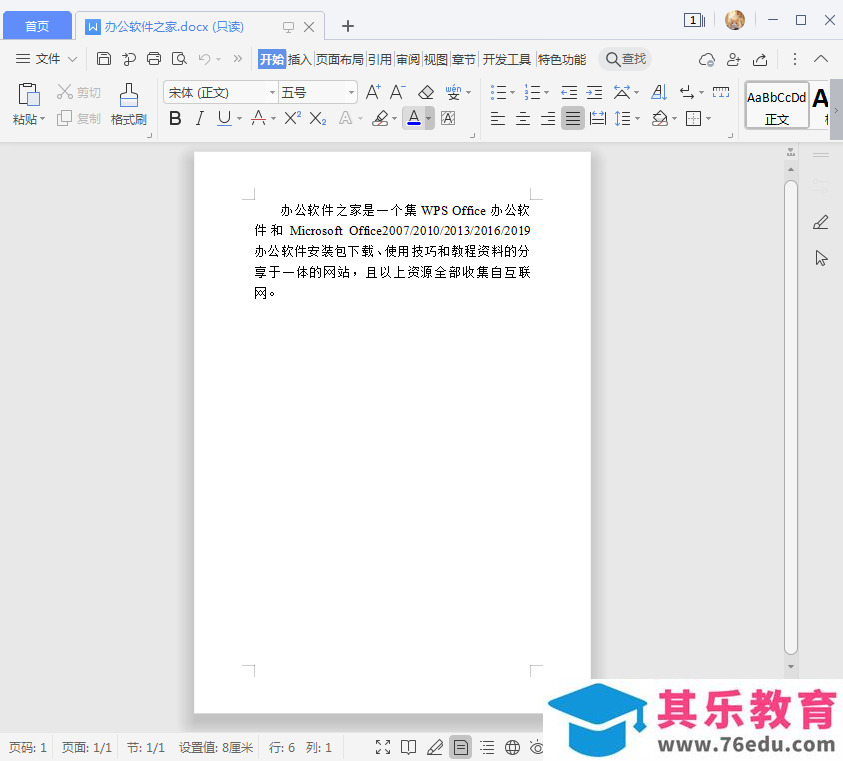Screen dimensions: 843x761
Task: Decrease font size with A- icon
Action: tap(397, 92)
